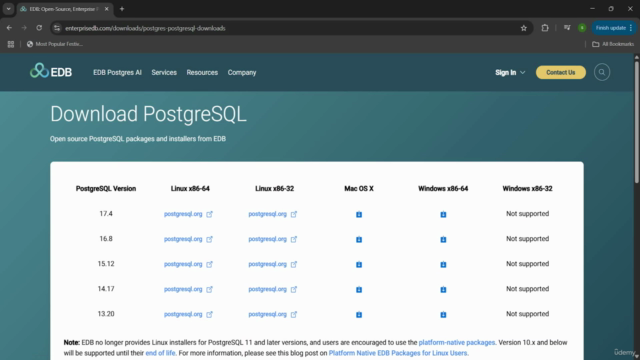Download PostgreSQL 16.8 for Windows x86-64
The width and height of the screenshot is (640, 360).
point(443,239)
